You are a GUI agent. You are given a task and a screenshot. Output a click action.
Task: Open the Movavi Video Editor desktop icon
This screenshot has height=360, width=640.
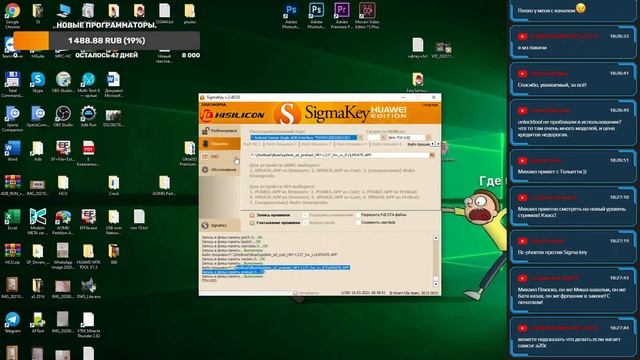tap(367, 16)
